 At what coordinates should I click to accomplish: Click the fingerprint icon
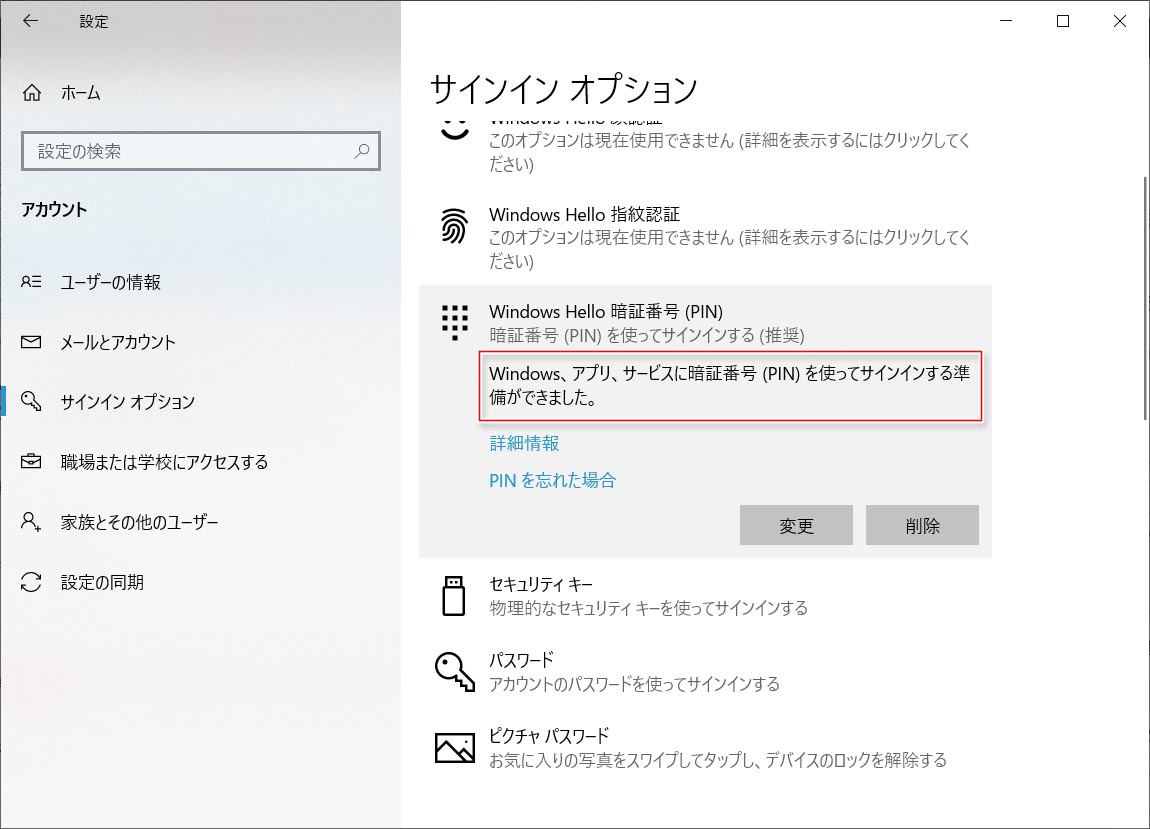pyautogui.click(x=455, y=225)
